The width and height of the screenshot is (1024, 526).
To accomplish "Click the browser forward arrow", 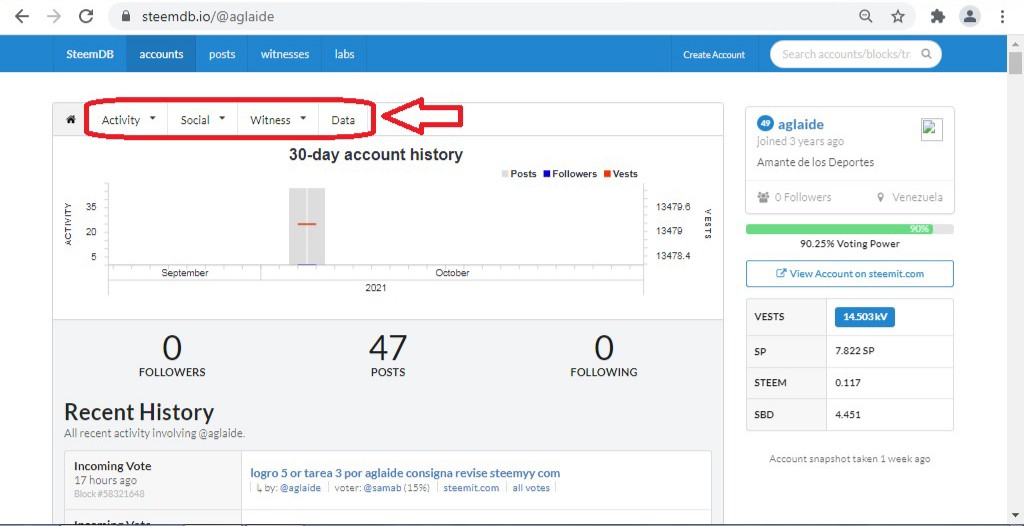I will [x=54, y=17].
